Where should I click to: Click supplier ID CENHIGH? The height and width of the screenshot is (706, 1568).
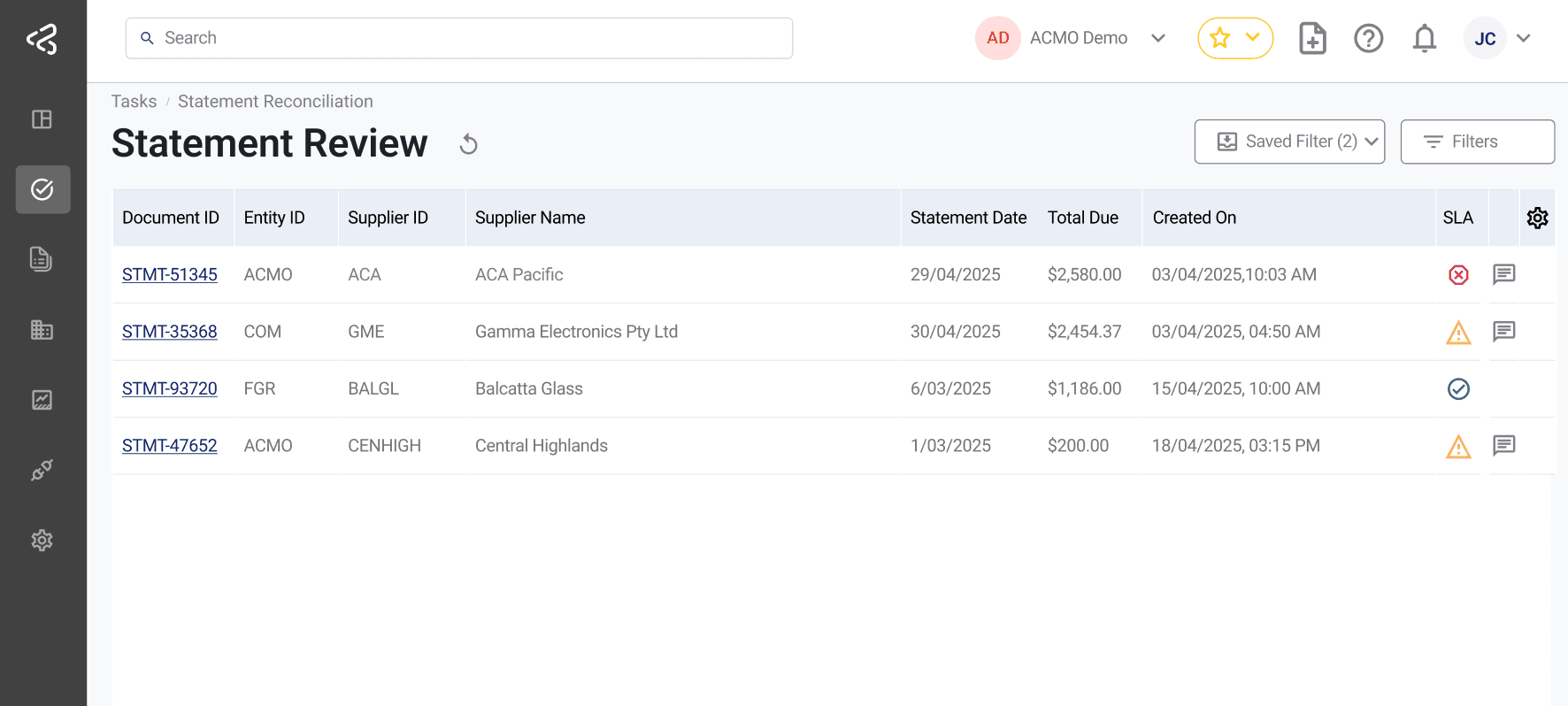point(384,445)
